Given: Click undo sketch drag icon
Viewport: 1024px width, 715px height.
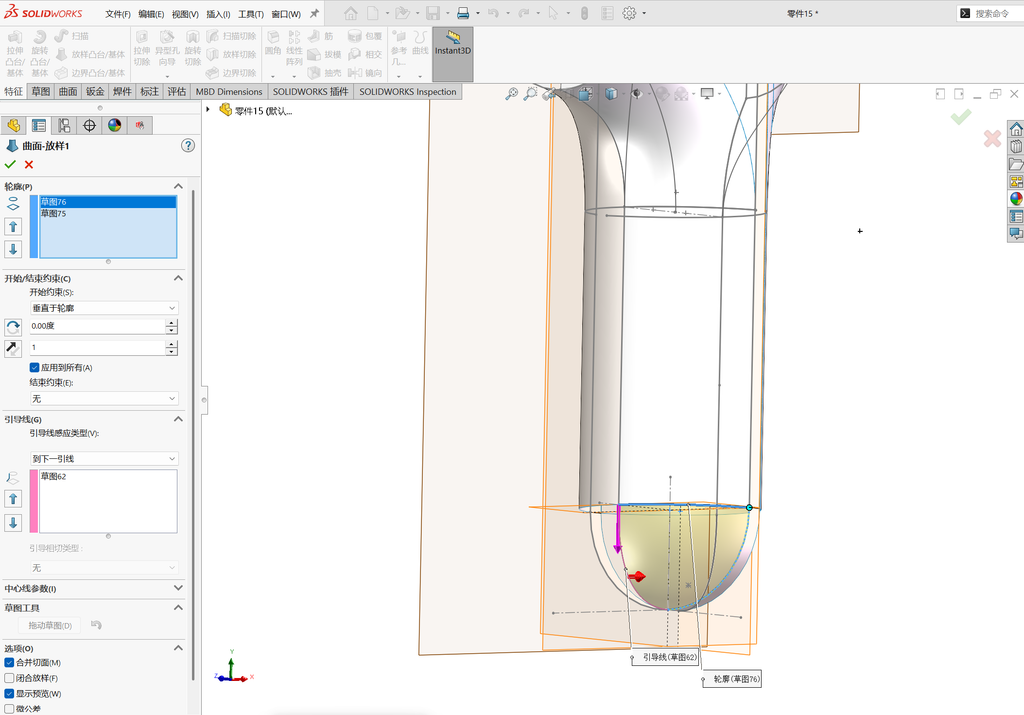Looking at the screenshot, I should pos(96,625).
